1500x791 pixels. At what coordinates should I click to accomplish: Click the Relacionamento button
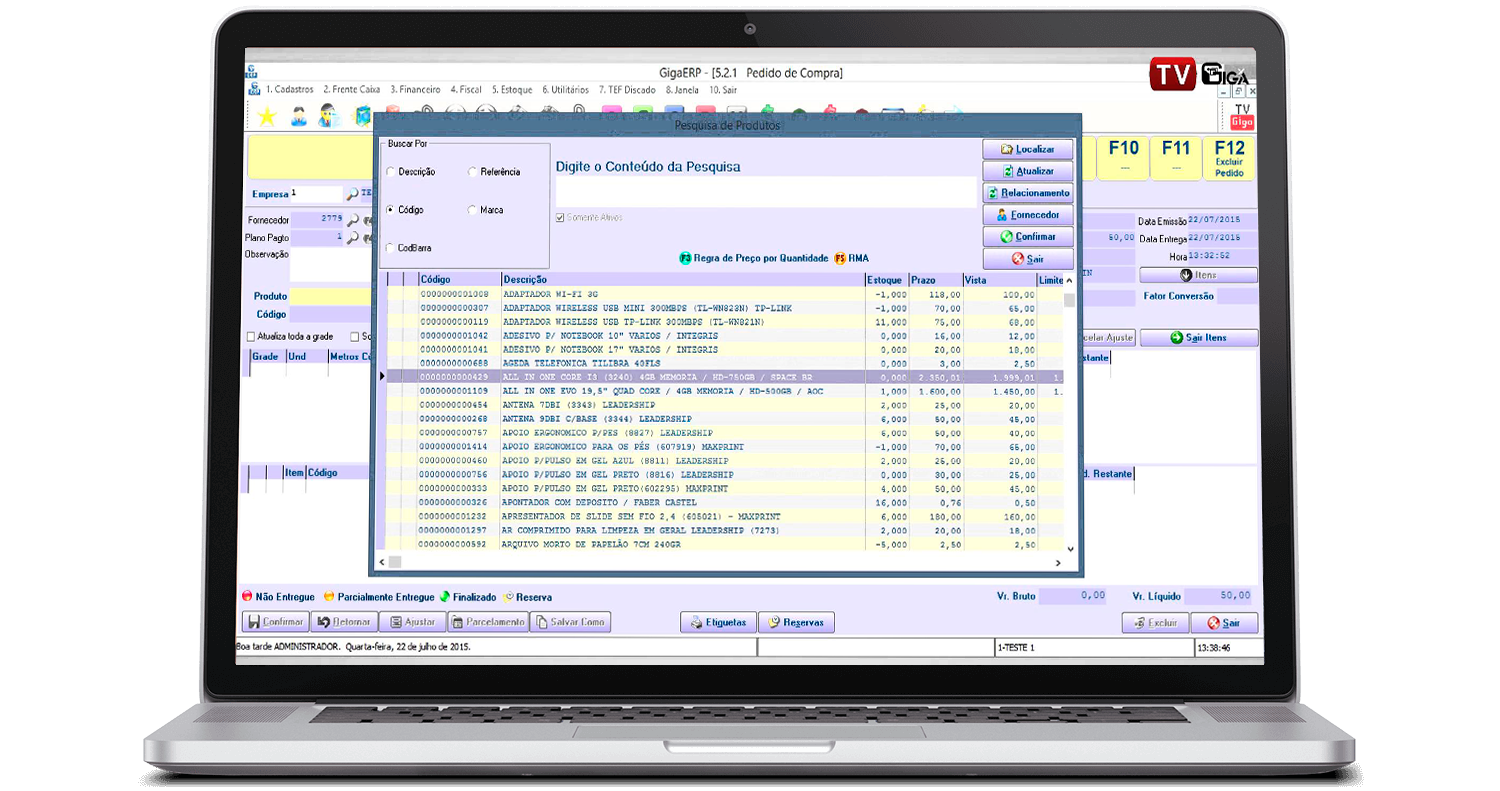(1028, 193)
